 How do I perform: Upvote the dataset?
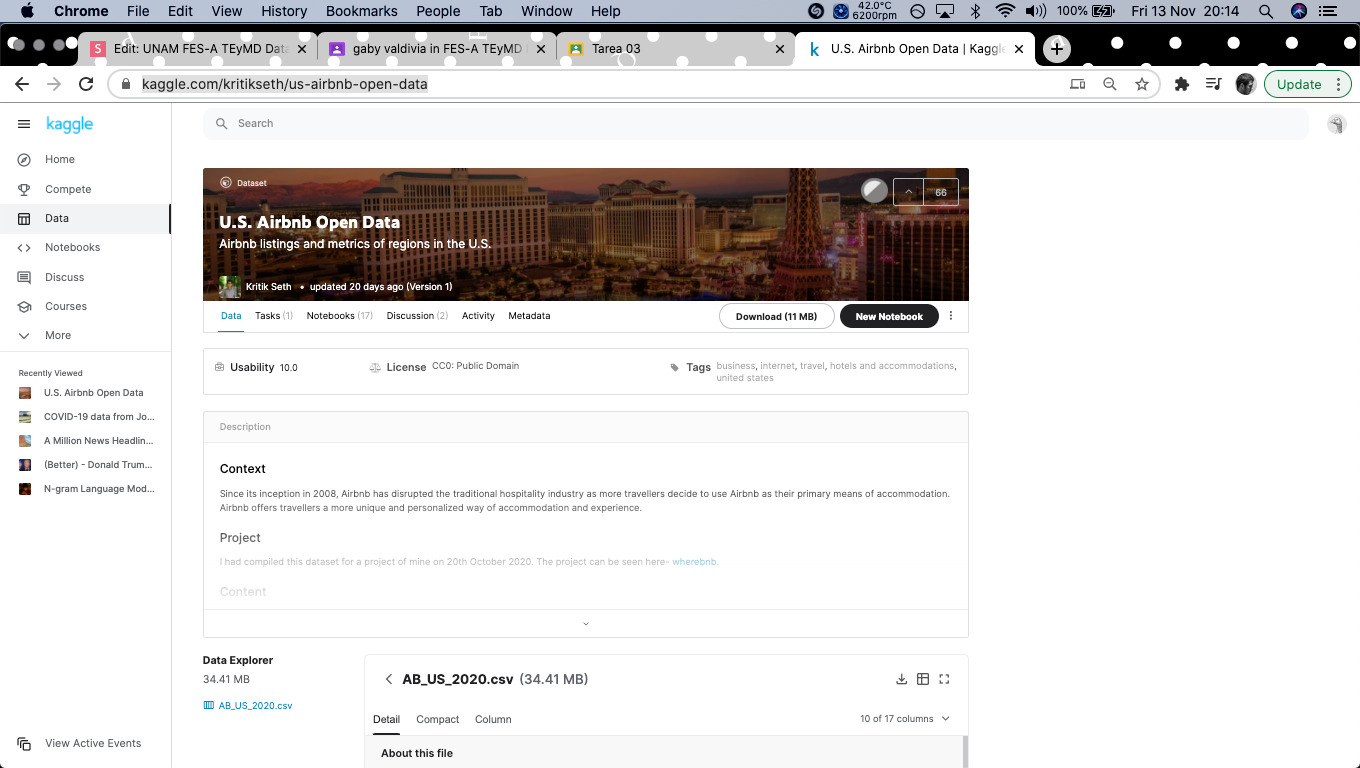pyautogui.click(x=908, y=192)
